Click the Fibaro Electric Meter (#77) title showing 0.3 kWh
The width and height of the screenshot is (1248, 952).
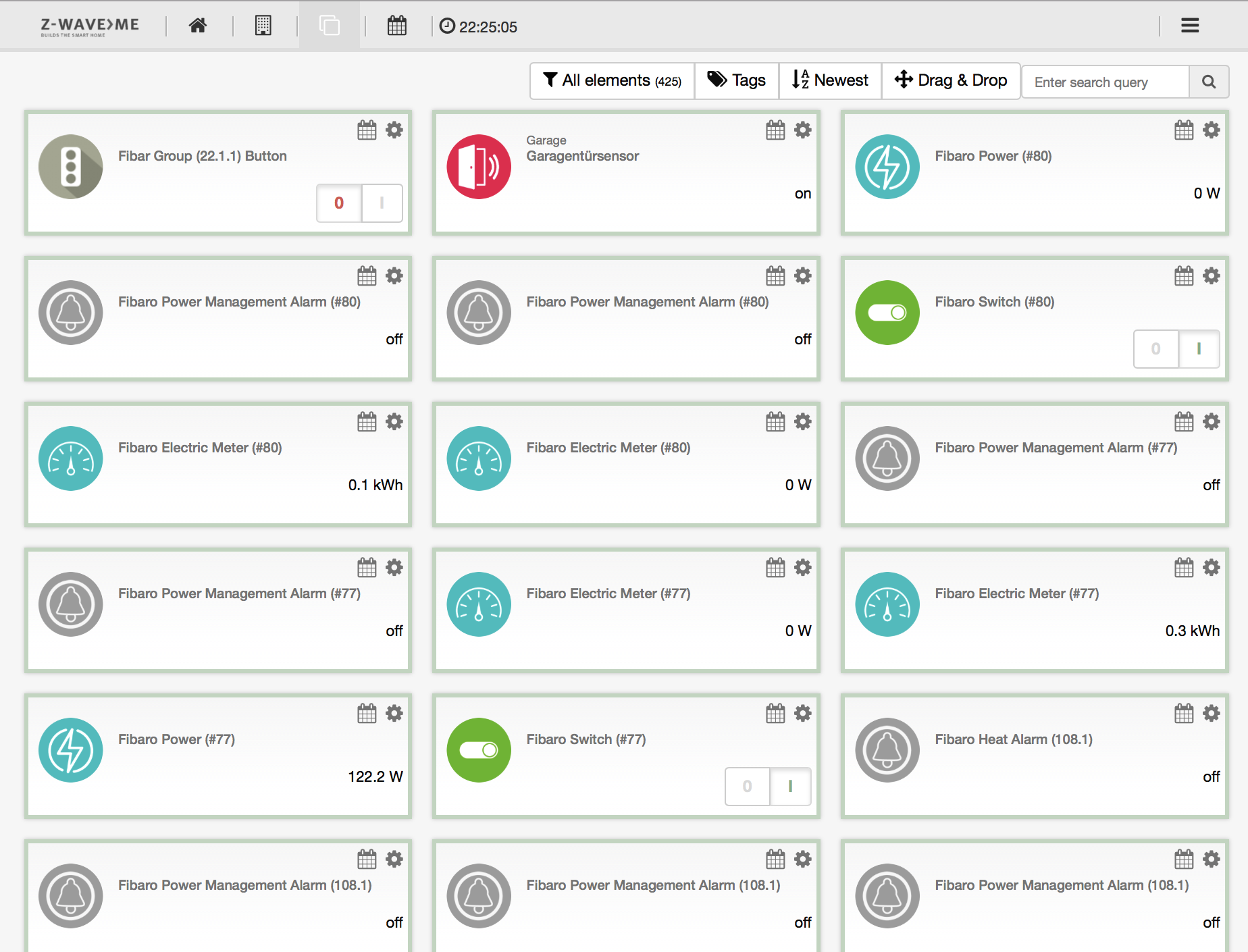click(1016, 593)
